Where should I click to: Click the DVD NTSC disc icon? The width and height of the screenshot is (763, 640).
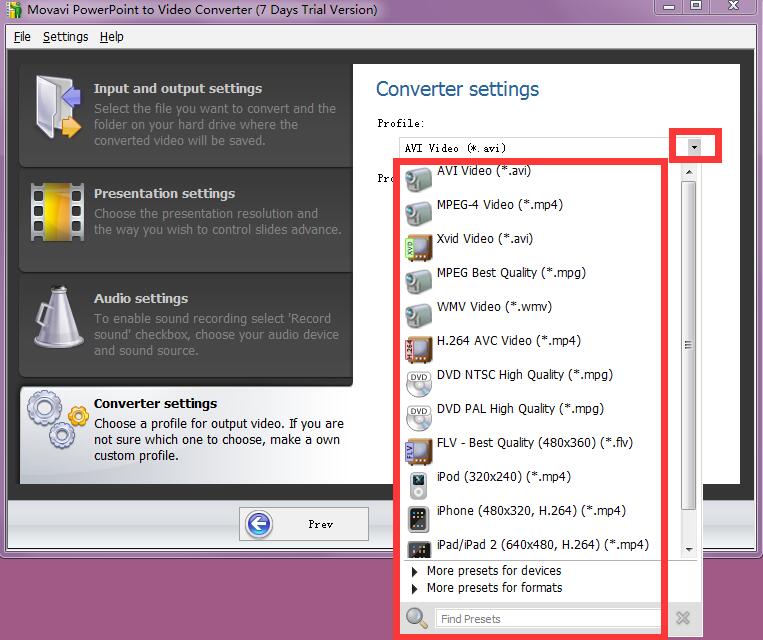[418, 383]
